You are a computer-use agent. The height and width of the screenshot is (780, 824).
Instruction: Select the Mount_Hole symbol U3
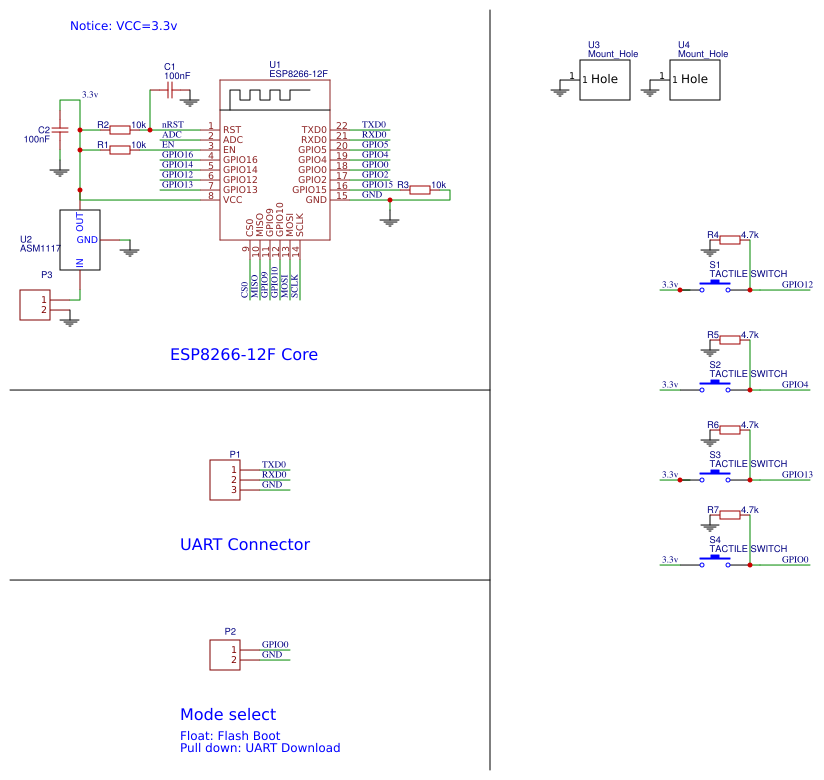coord(604,80)
